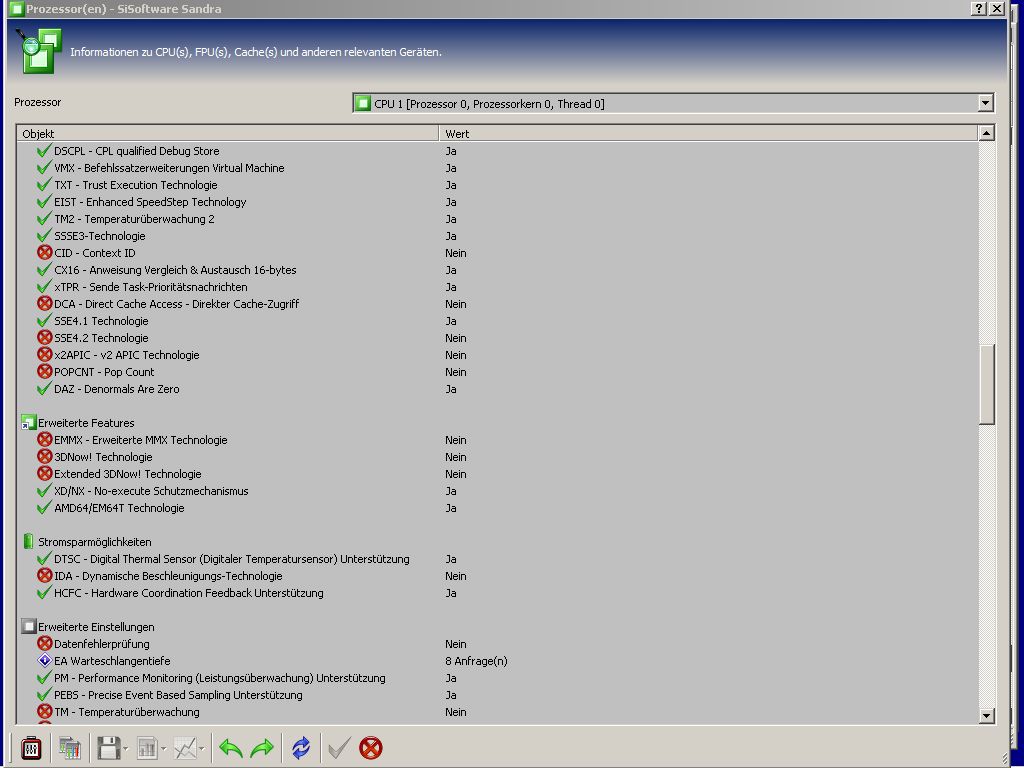This screenshot has width=1024, height=768.
Task: Go back with the green left arrow
Action: point(231,748)
